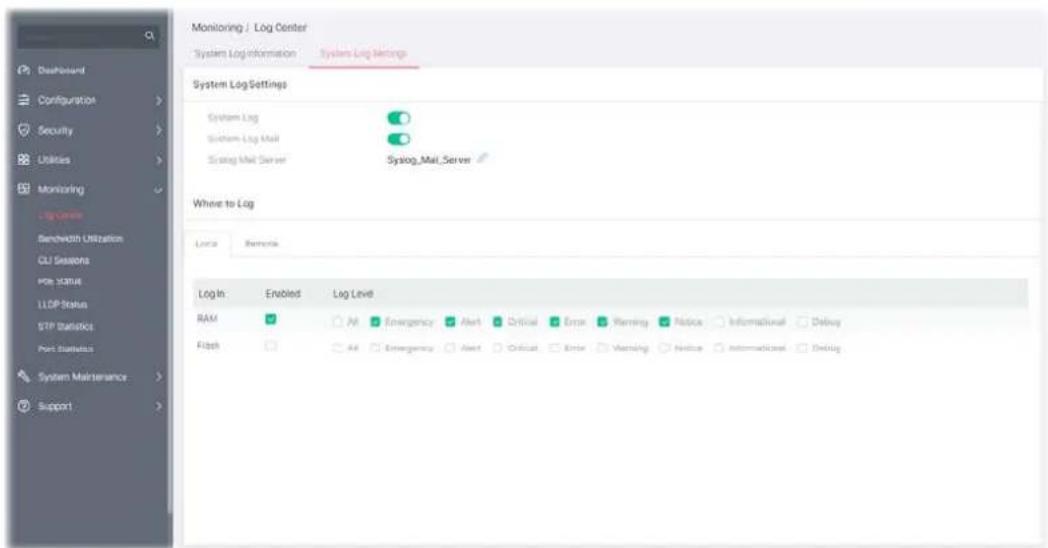Uncheck RAM Alert log level
This screenshot has width=1048, height=548.
(450, 321)
